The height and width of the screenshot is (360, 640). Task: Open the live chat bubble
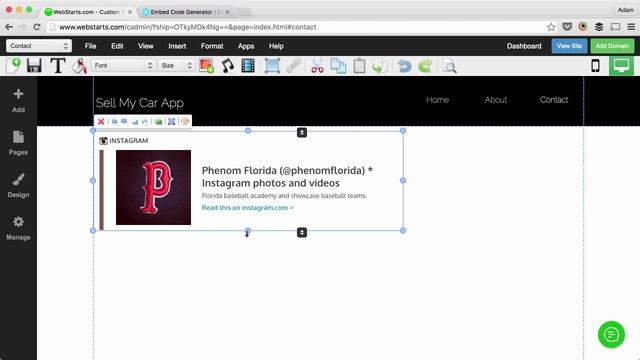[x=611, y=335]
